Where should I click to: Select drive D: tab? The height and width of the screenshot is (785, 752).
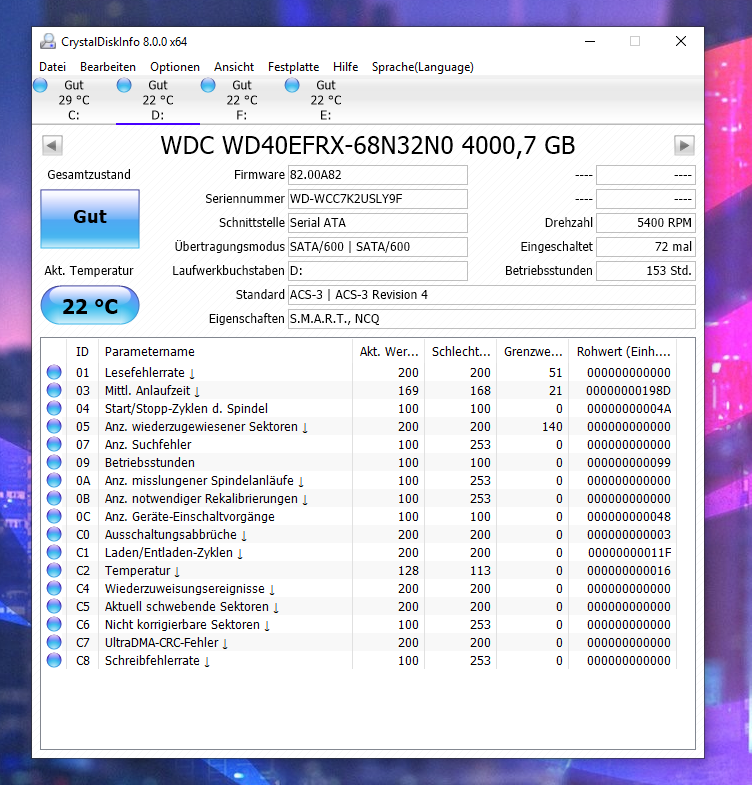tap(158, 100)
